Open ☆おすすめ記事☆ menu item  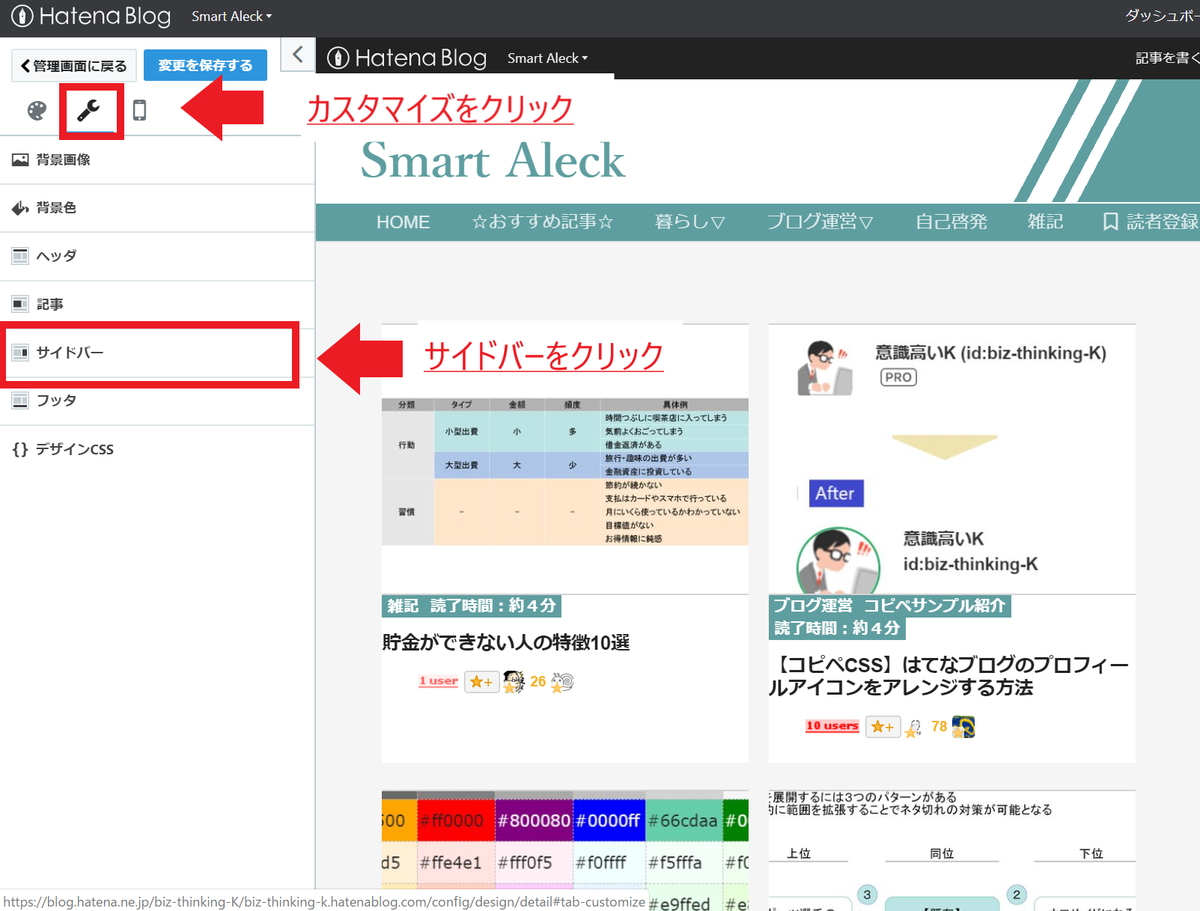coord(542,222)
